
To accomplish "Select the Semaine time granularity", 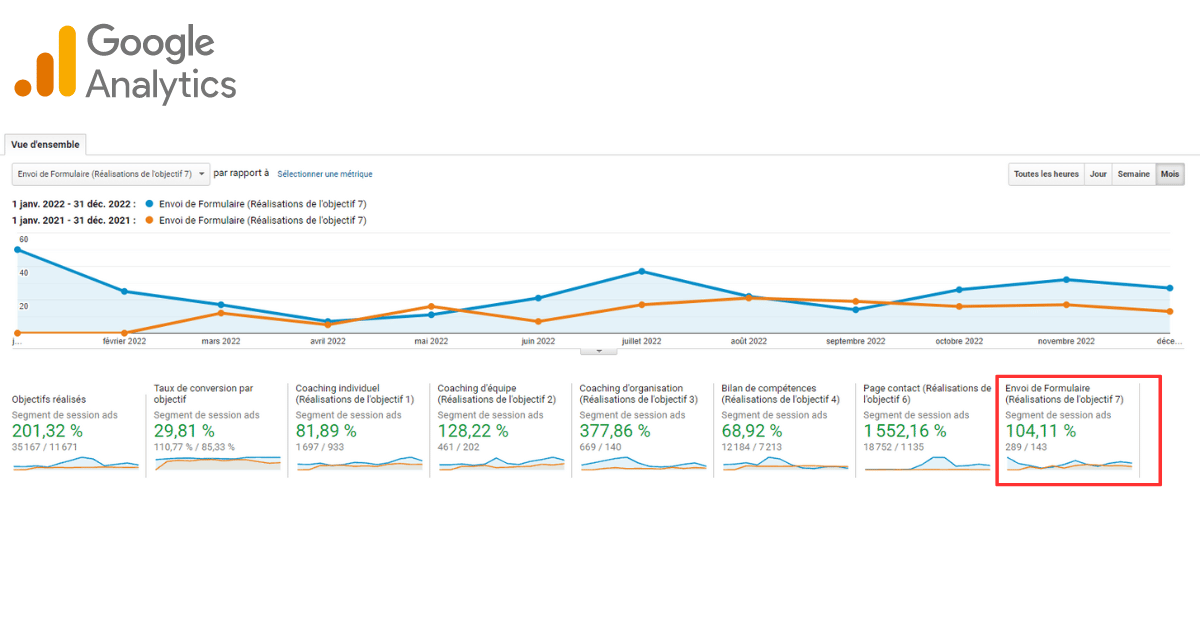I will 1133,174.
